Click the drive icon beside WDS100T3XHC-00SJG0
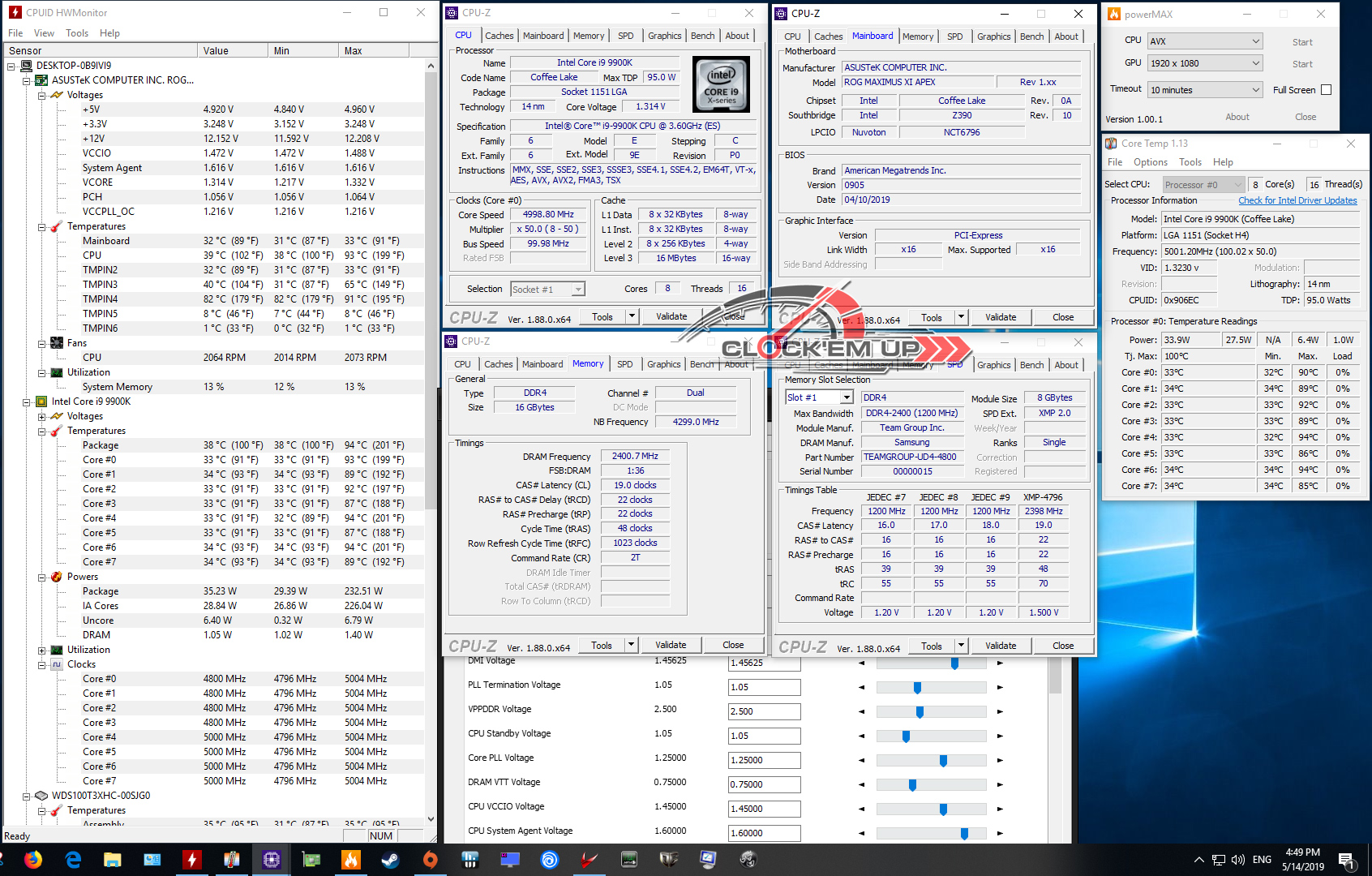The height and width of the screenshot is (876, 1372). tap(41, 796)
